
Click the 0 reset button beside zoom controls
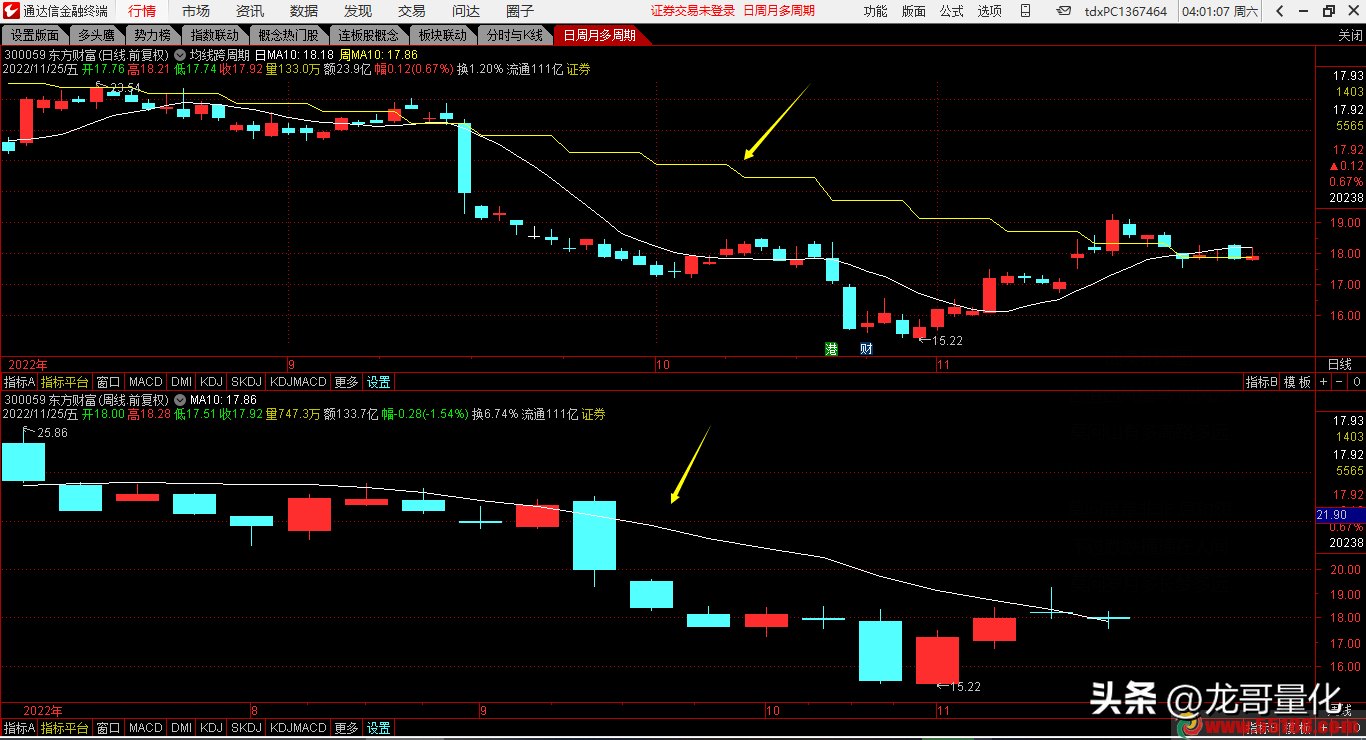pos(1356,382)
